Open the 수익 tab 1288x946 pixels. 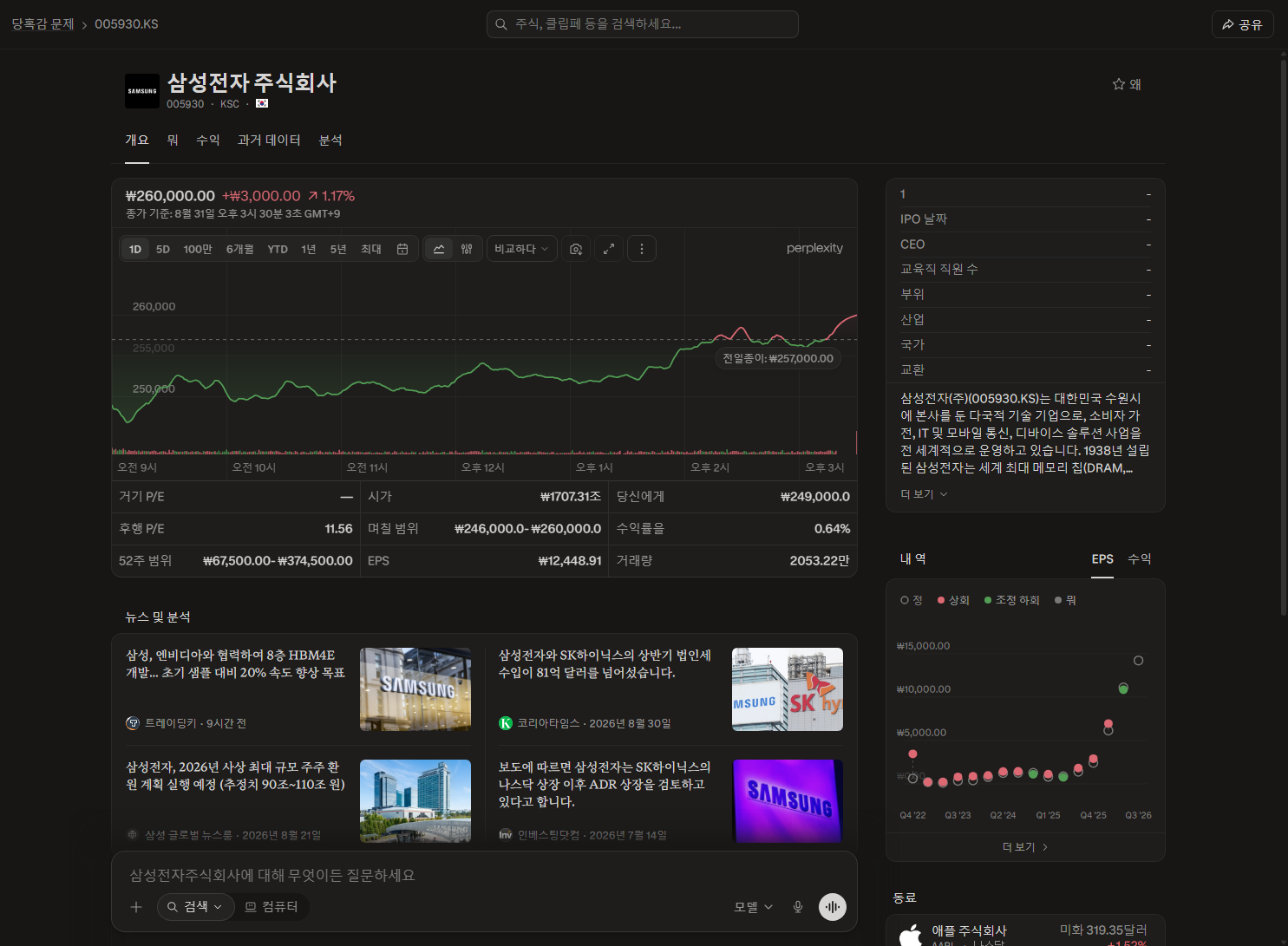click(x=208, y=140)
